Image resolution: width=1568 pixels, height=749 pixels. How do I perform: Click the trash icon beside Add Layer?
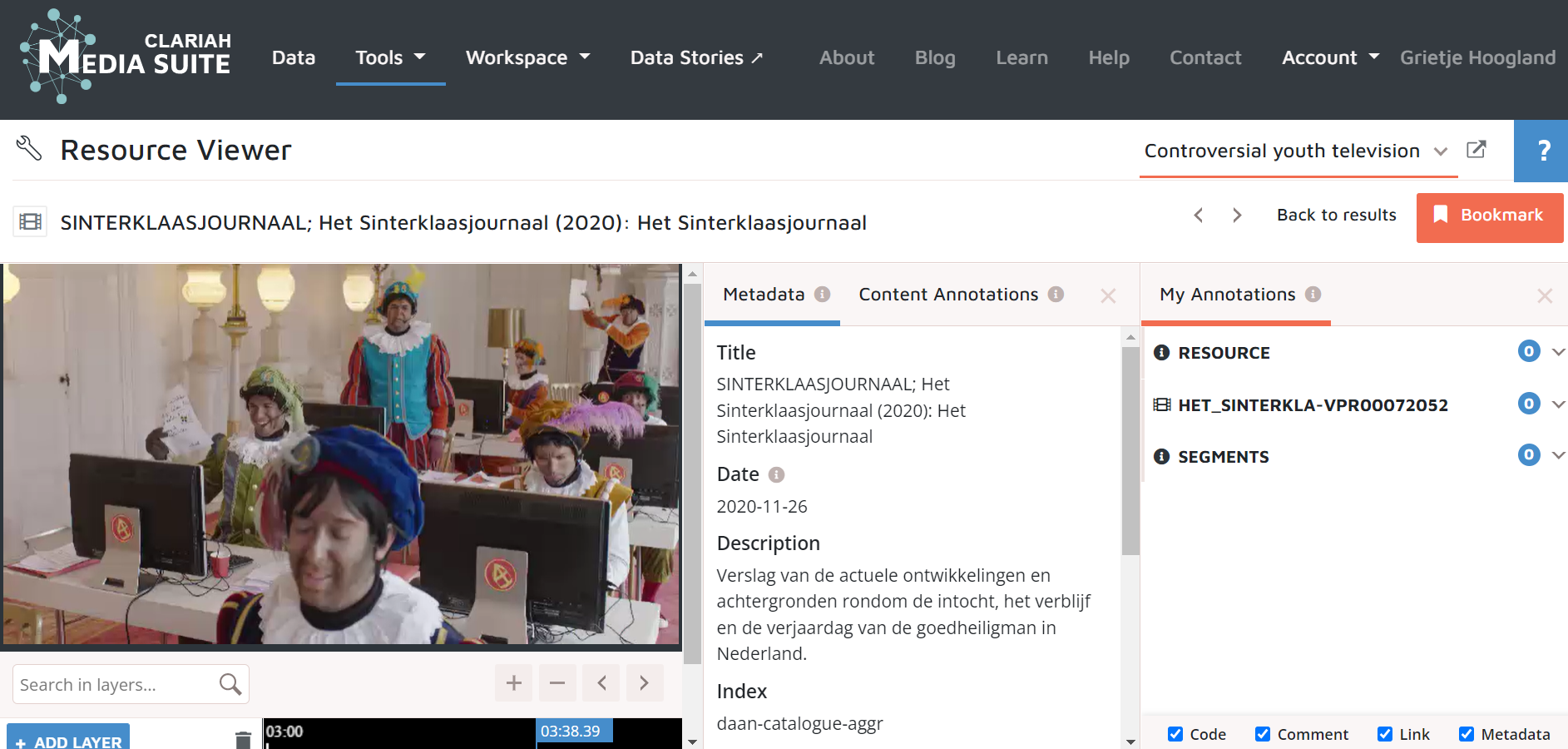(243, 739)
